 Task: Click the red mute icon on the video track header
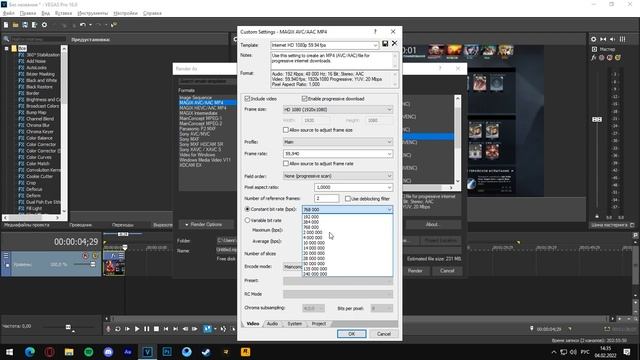[x=85, y=256]
